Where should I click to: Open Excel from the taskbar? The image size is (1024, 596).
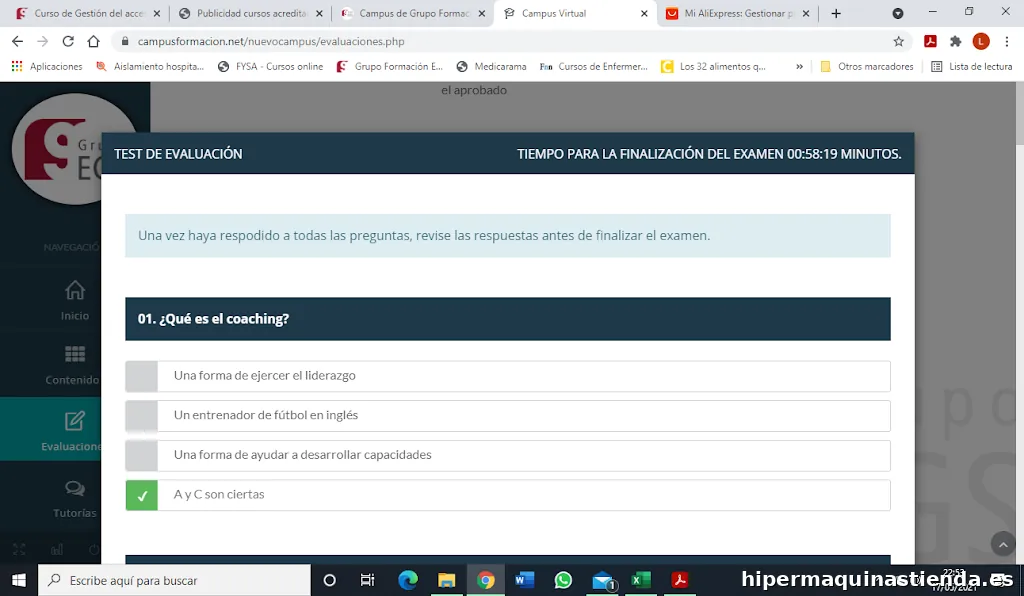(641, 580)
